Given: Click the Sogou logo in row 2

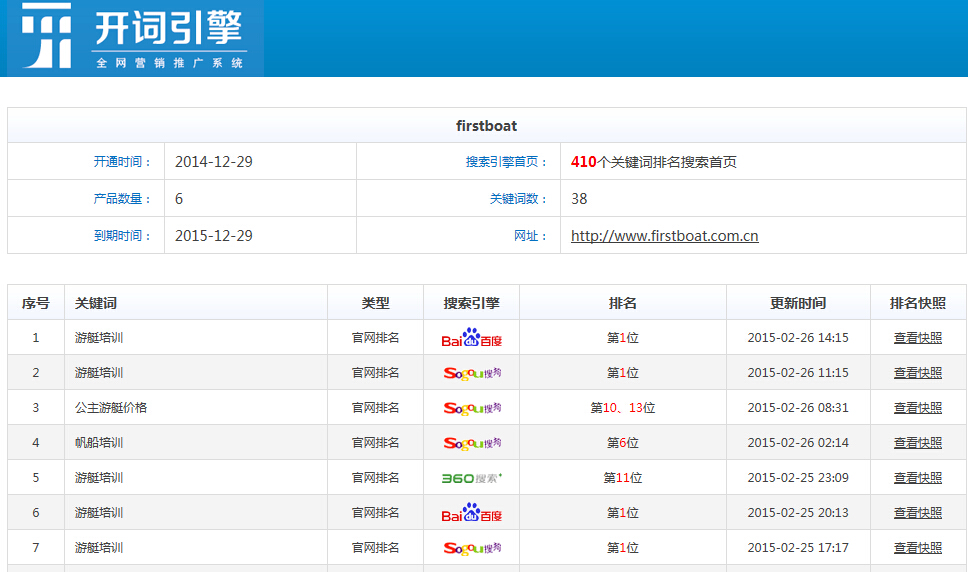Looking at the screenshot, I should (472, 373).
